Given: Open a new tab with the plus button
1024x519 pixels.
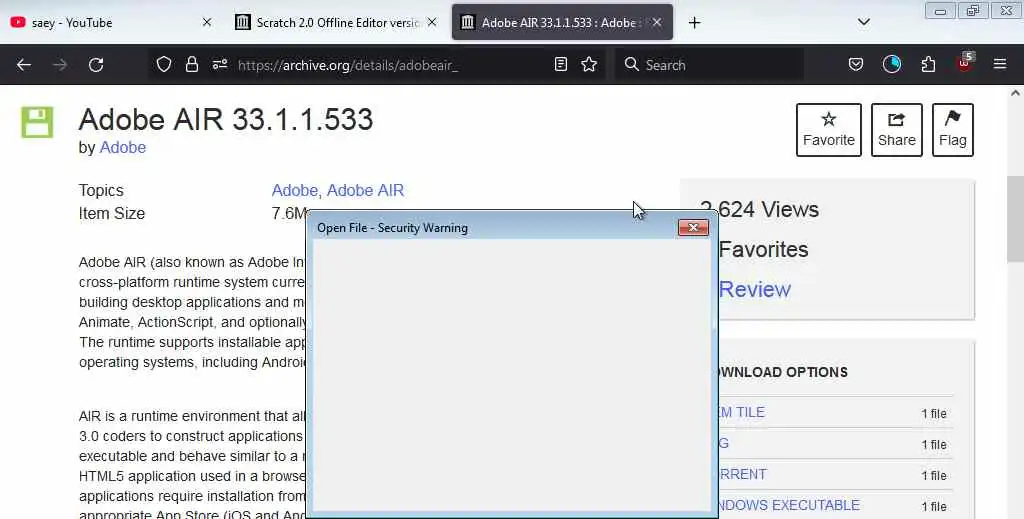Looking at the screenshot, I should coord(694,23).
